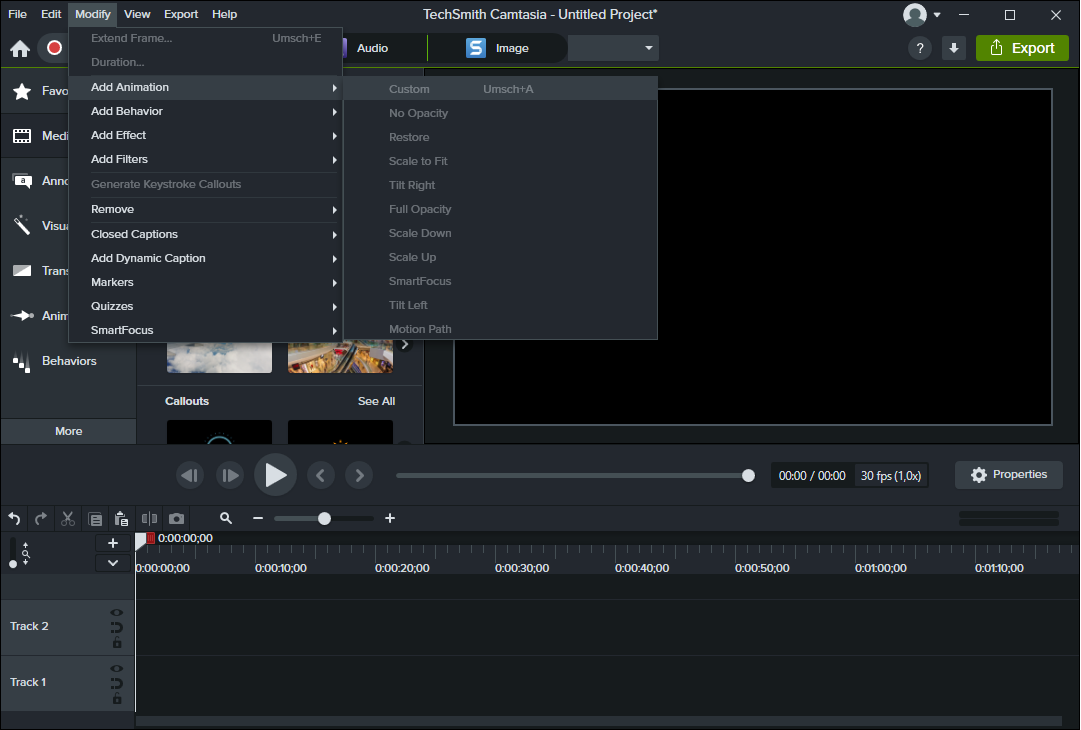Open the Export menu in menu bar

181,14
